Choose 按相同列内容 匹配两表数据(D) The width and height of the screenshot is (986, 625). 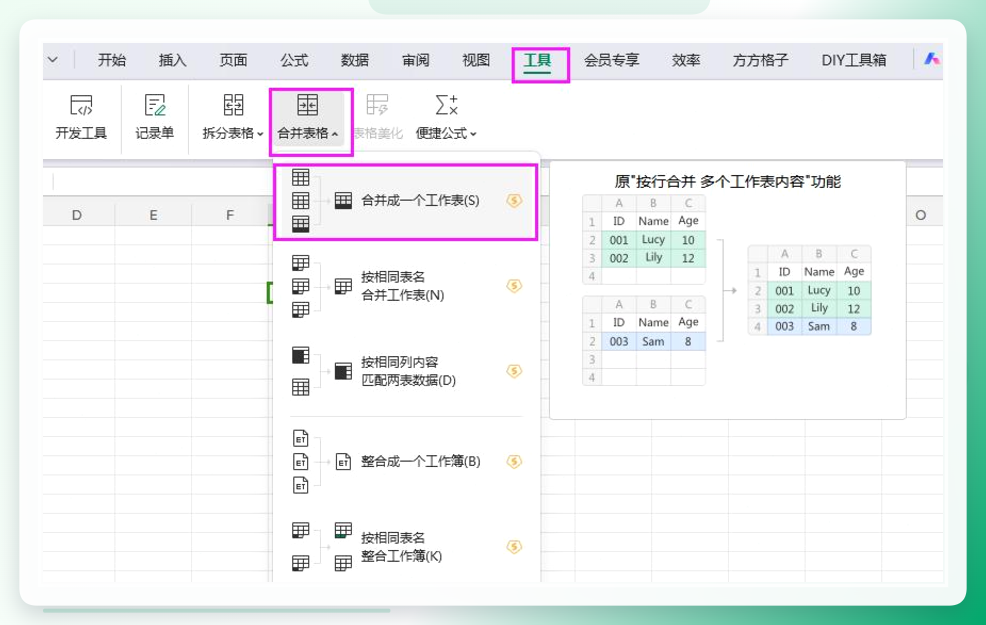tap(406, 371)
